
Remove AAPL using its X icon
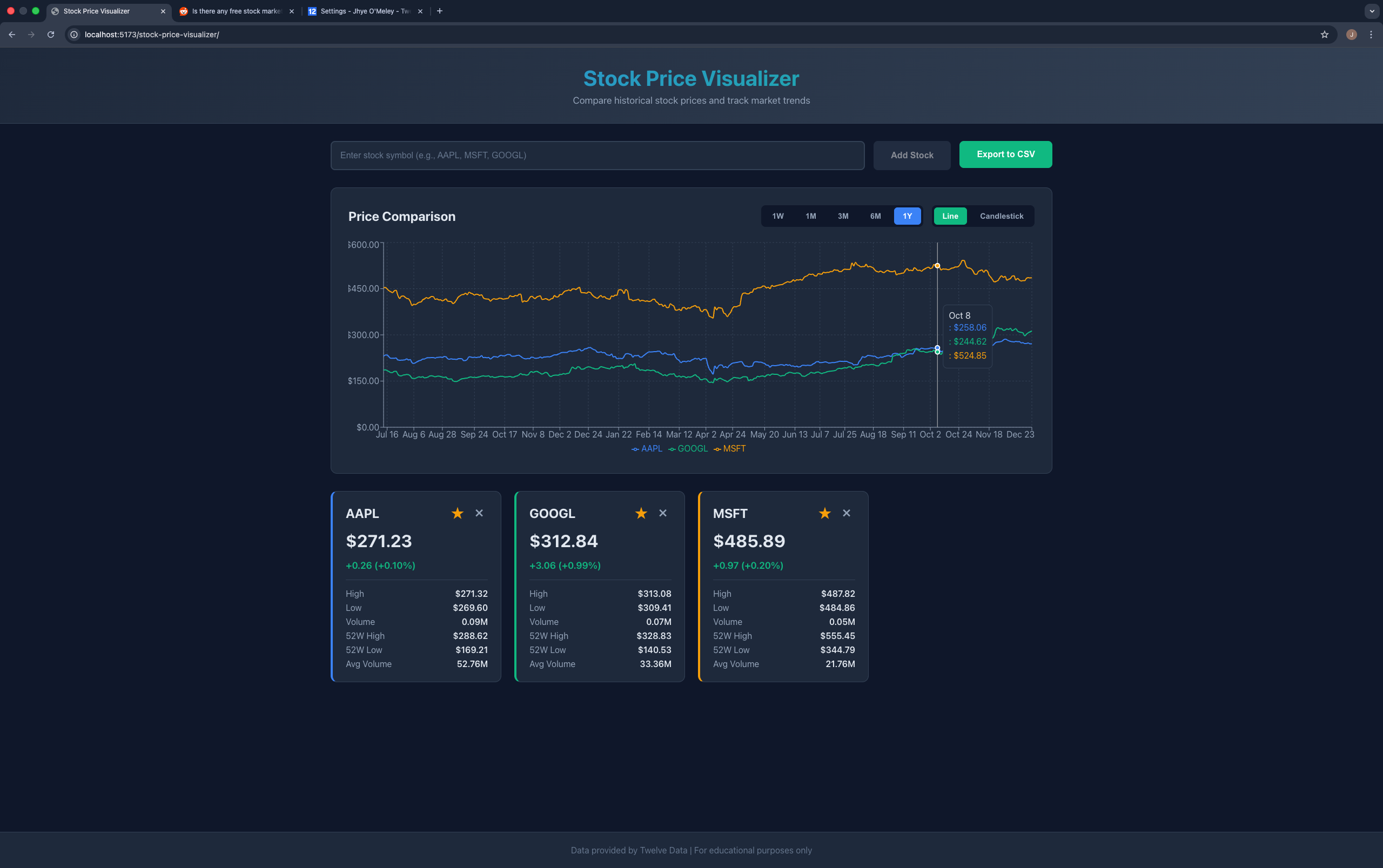click(x=479, y=513)
